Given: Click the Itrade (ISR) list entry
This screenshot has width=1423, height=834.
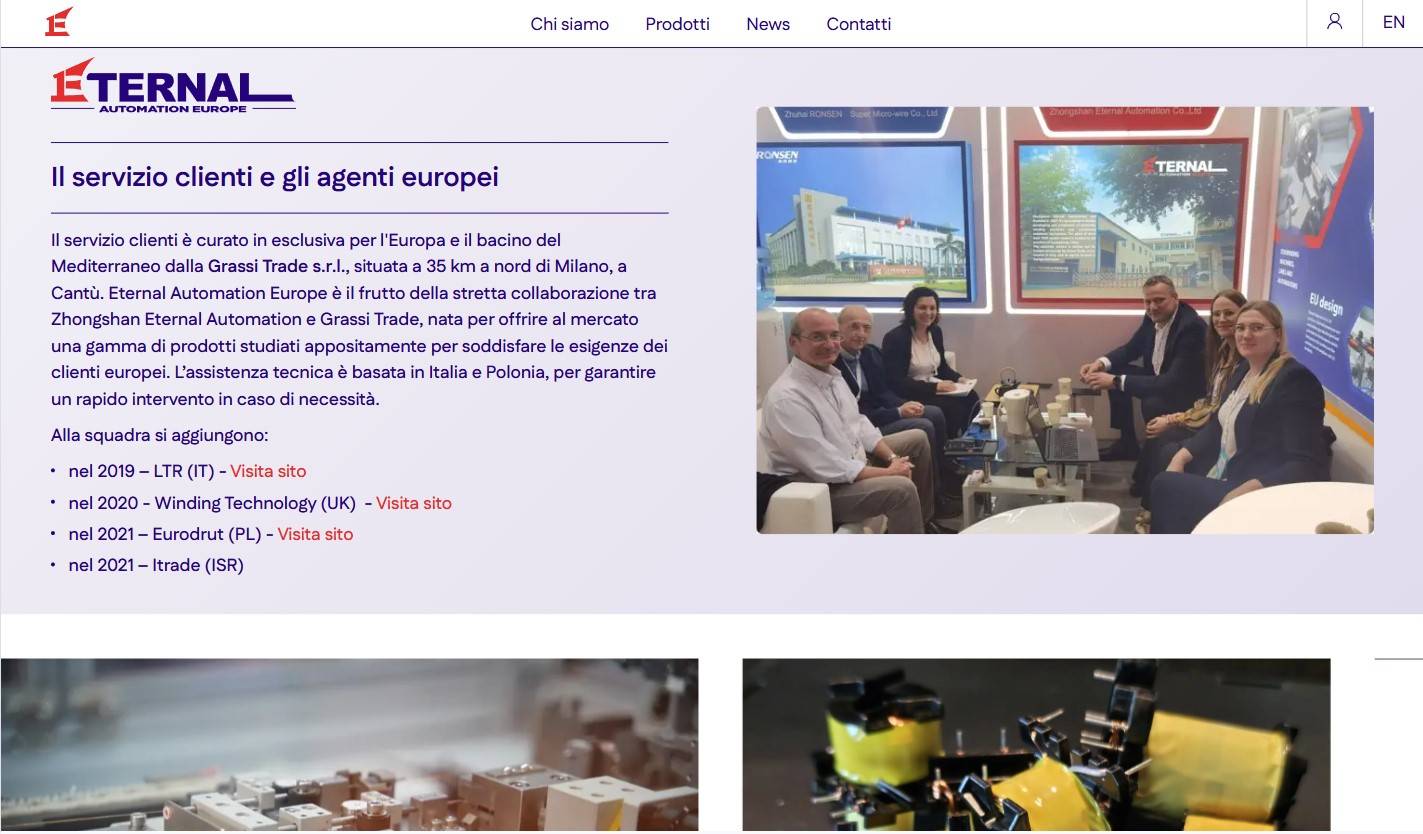Looking at the screenshot, I should (156, 565).
